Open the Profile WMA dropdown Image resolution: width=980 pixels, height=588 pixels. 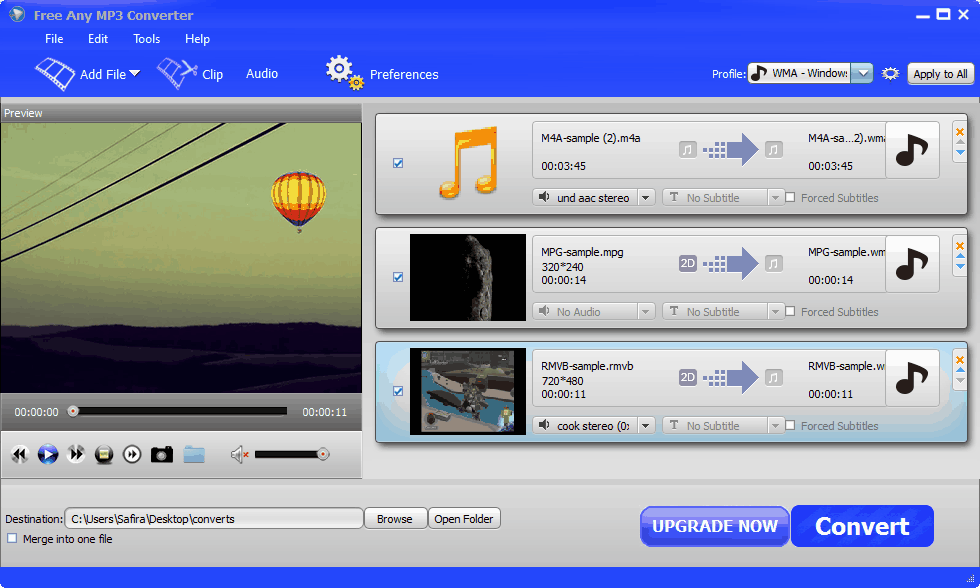pyautogui.click(x=862, y=73)
